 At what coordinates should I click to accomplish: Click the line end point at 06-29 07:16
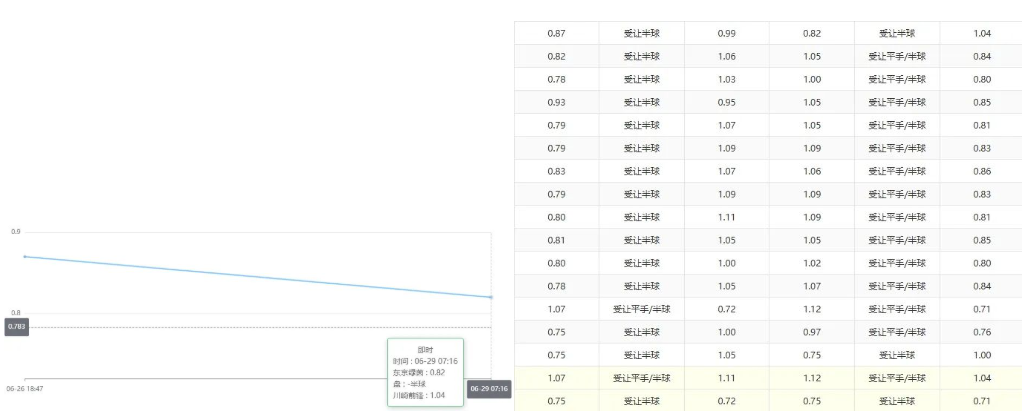coord(491,297)
